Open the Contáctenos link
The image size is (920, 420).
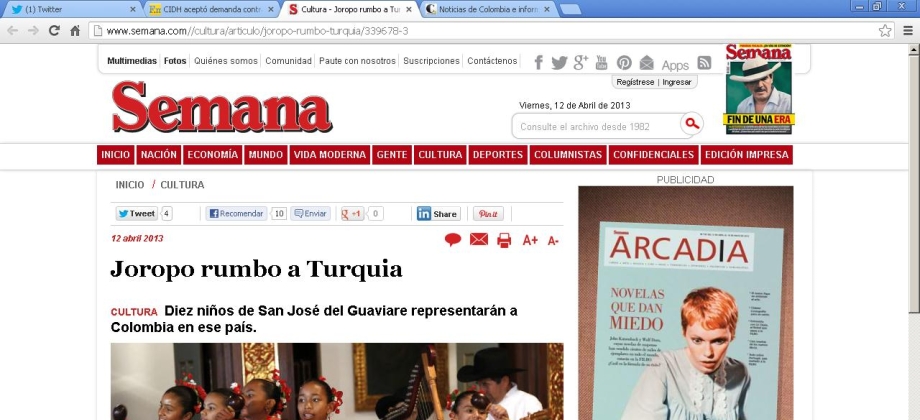tap(492, 61)
